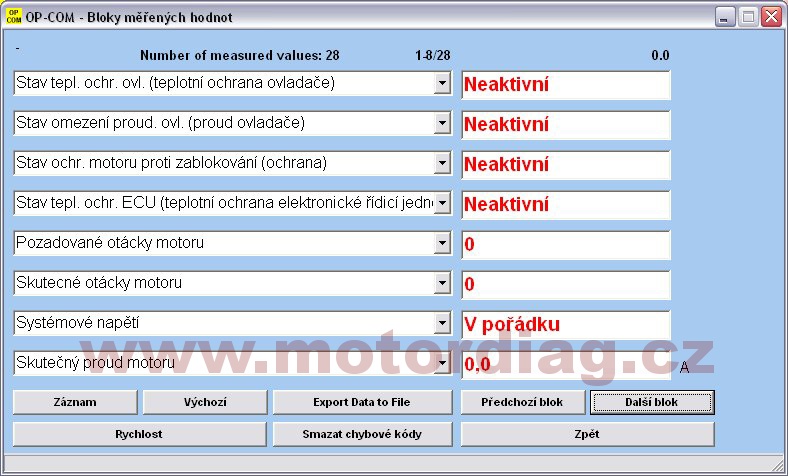Open dropdown for Stav tepl. ochr. ovl.
788x476 pixels.
pos(442,84)
